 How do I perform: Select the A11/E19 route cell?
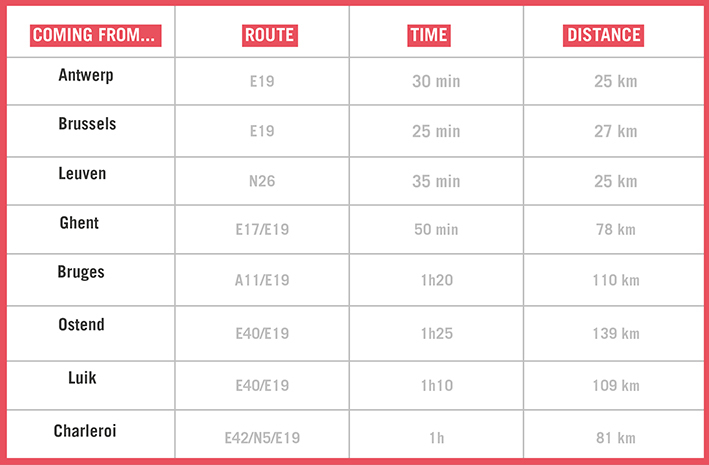point(262,280)
